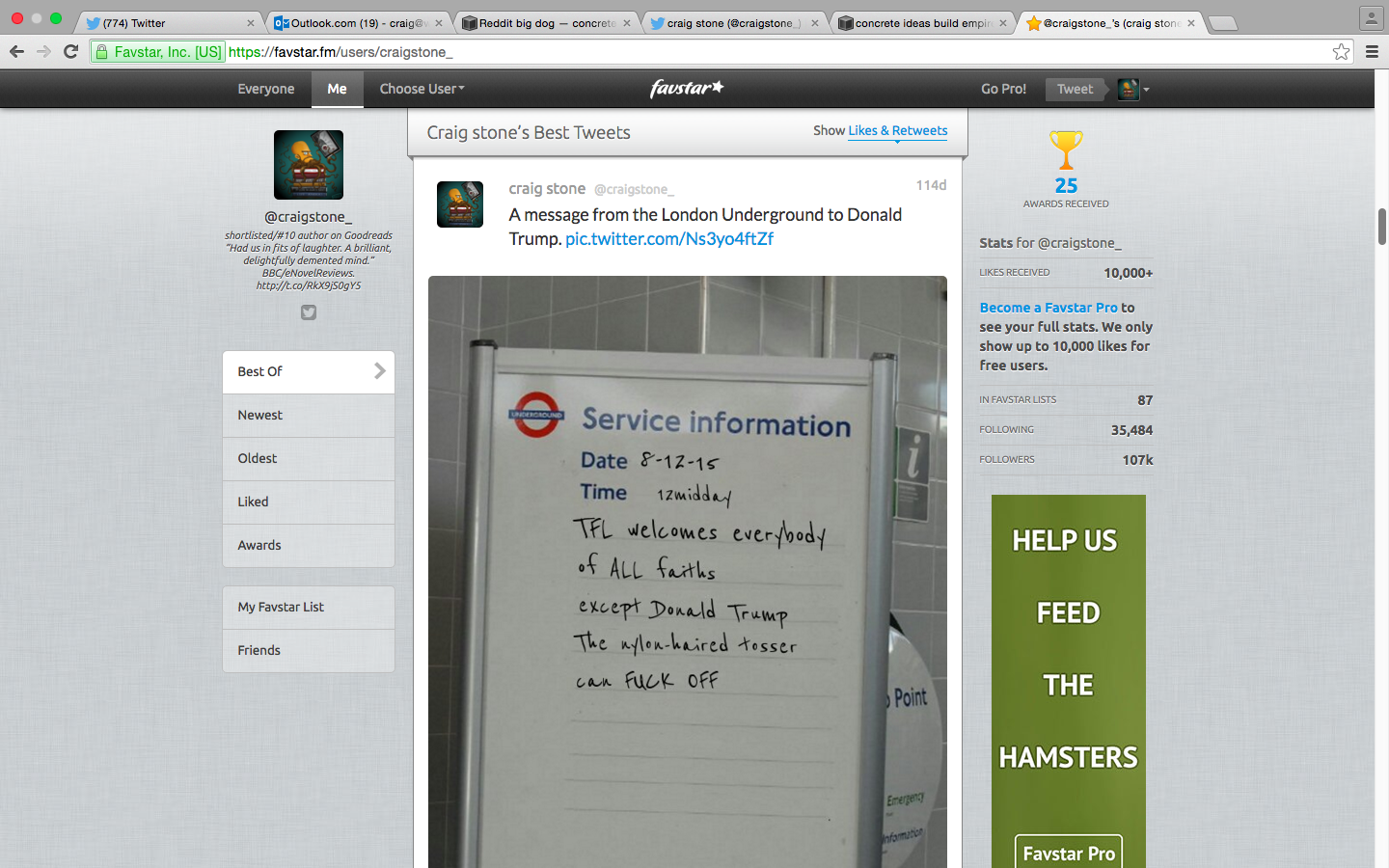Bookmark this page with the star icon
The width and height of the screenshot is (1389, 868).
click(x=1341, y=52)
